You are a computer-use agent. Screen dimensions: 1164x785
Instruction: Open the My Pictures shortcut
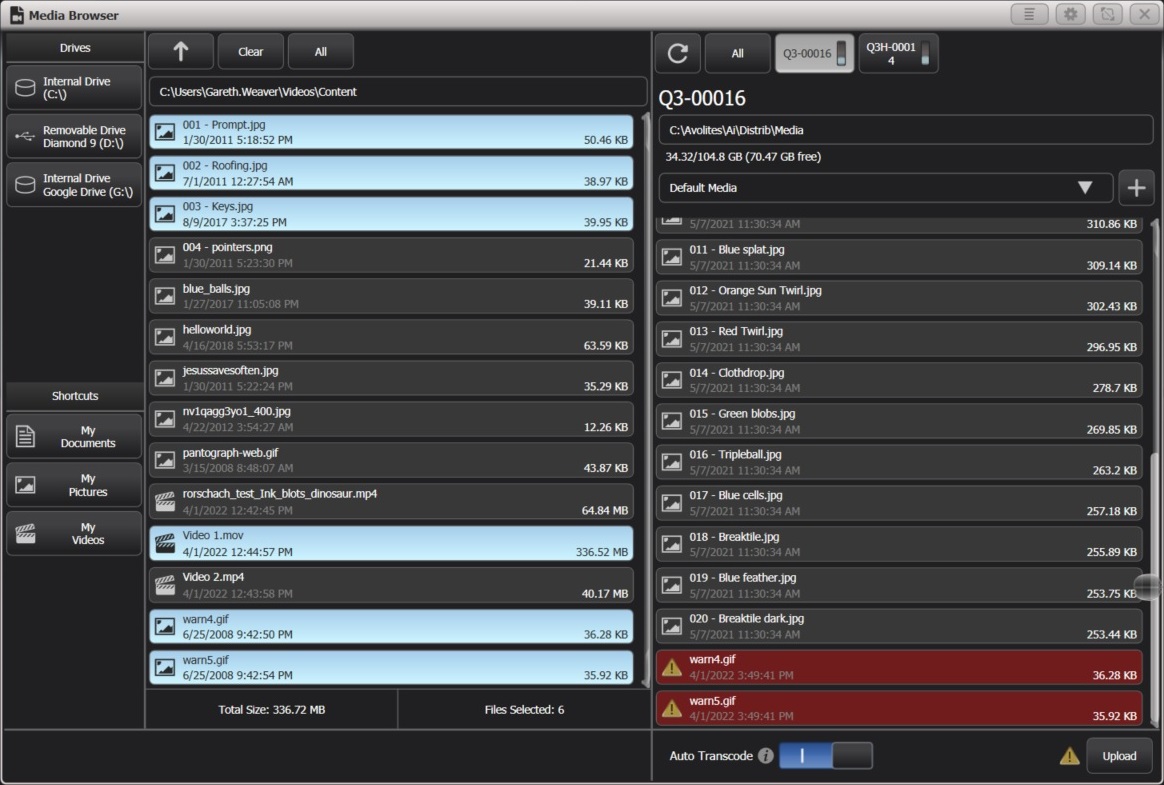click(73, 484)
